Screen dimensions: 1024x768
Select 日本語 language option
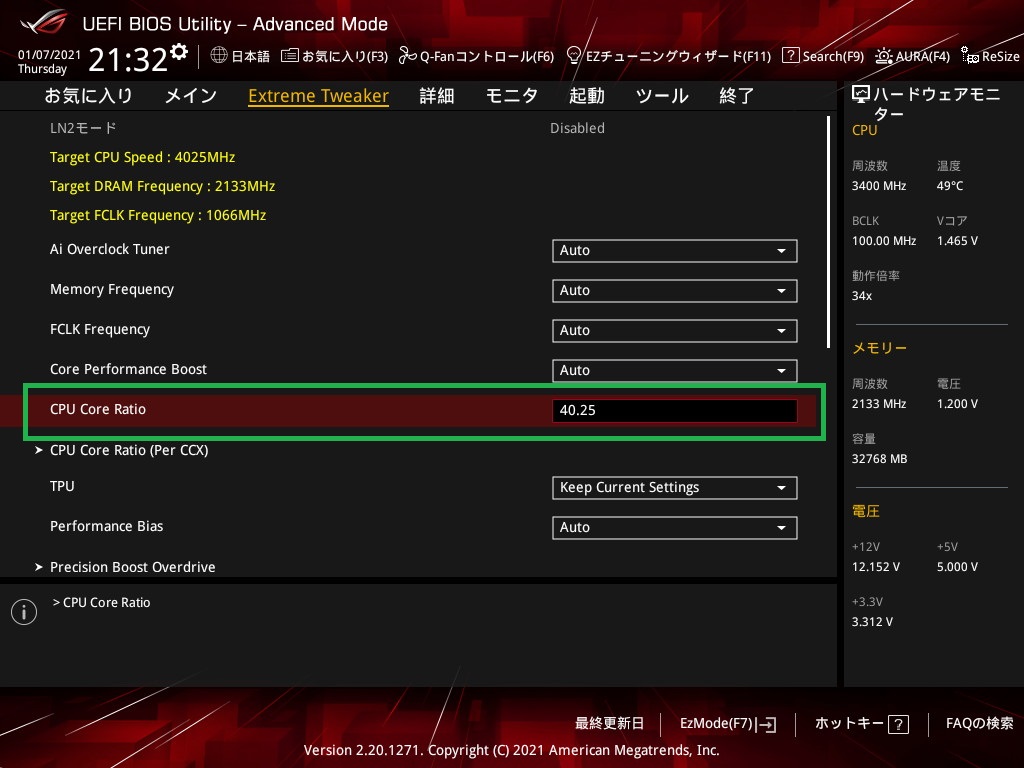[251, 56]
